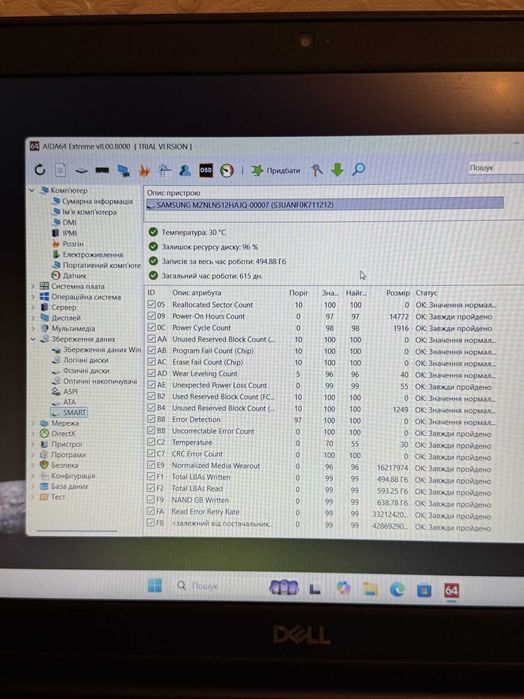Image resolution: width=524 pixels, height=699 pixels.
Task: Sort by Статус column header
Action: (x=426, y=293)
